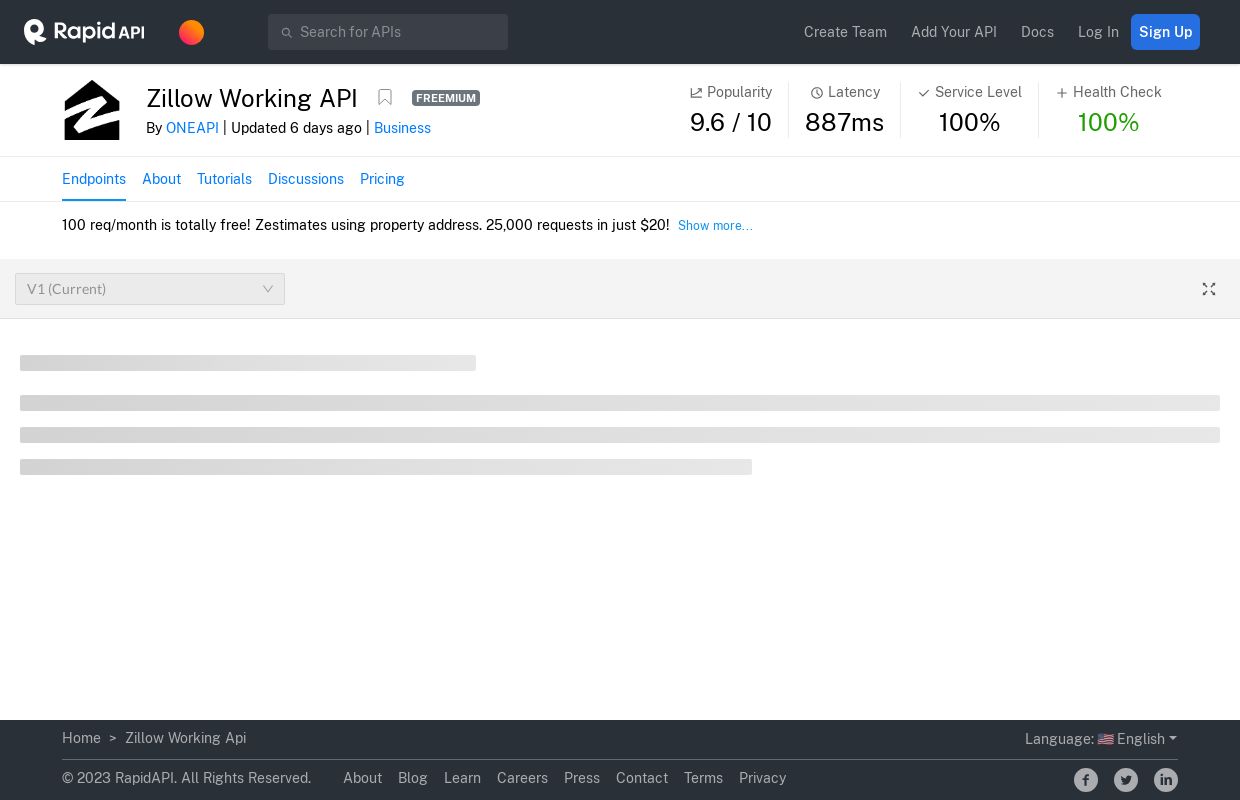
Task: Click the 887ms latency value
Action: point(844,122)
